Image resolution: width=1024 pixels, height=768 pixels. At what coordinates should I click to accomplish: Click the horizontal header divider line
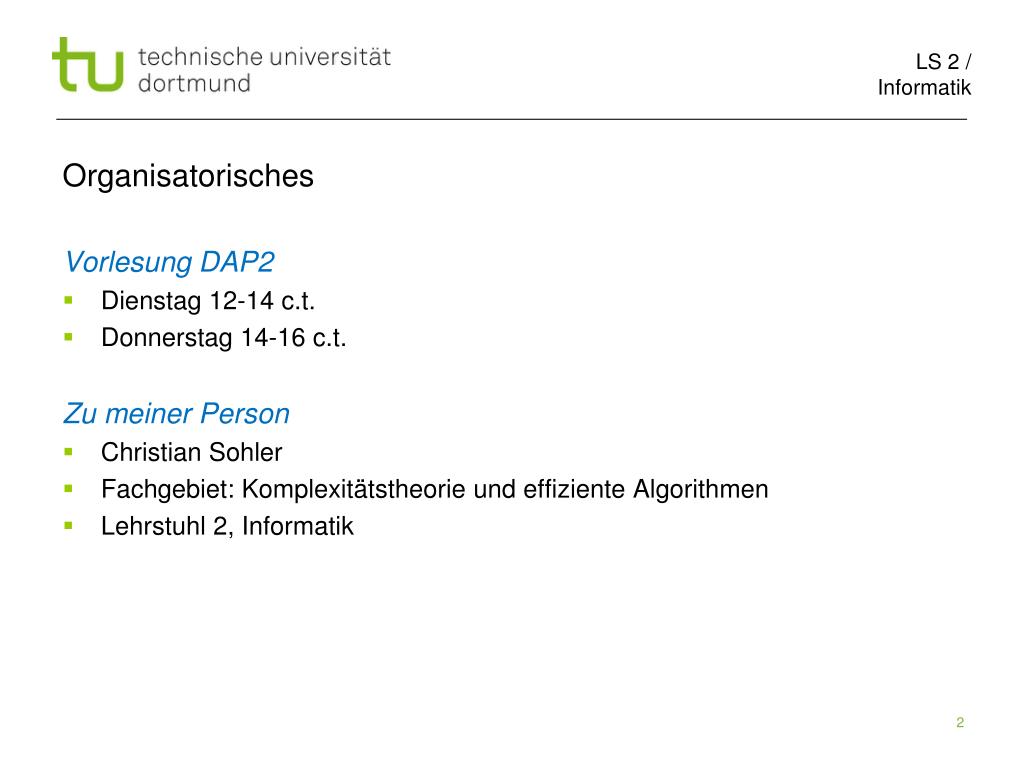pyautogui.click(x=511, y=120)
